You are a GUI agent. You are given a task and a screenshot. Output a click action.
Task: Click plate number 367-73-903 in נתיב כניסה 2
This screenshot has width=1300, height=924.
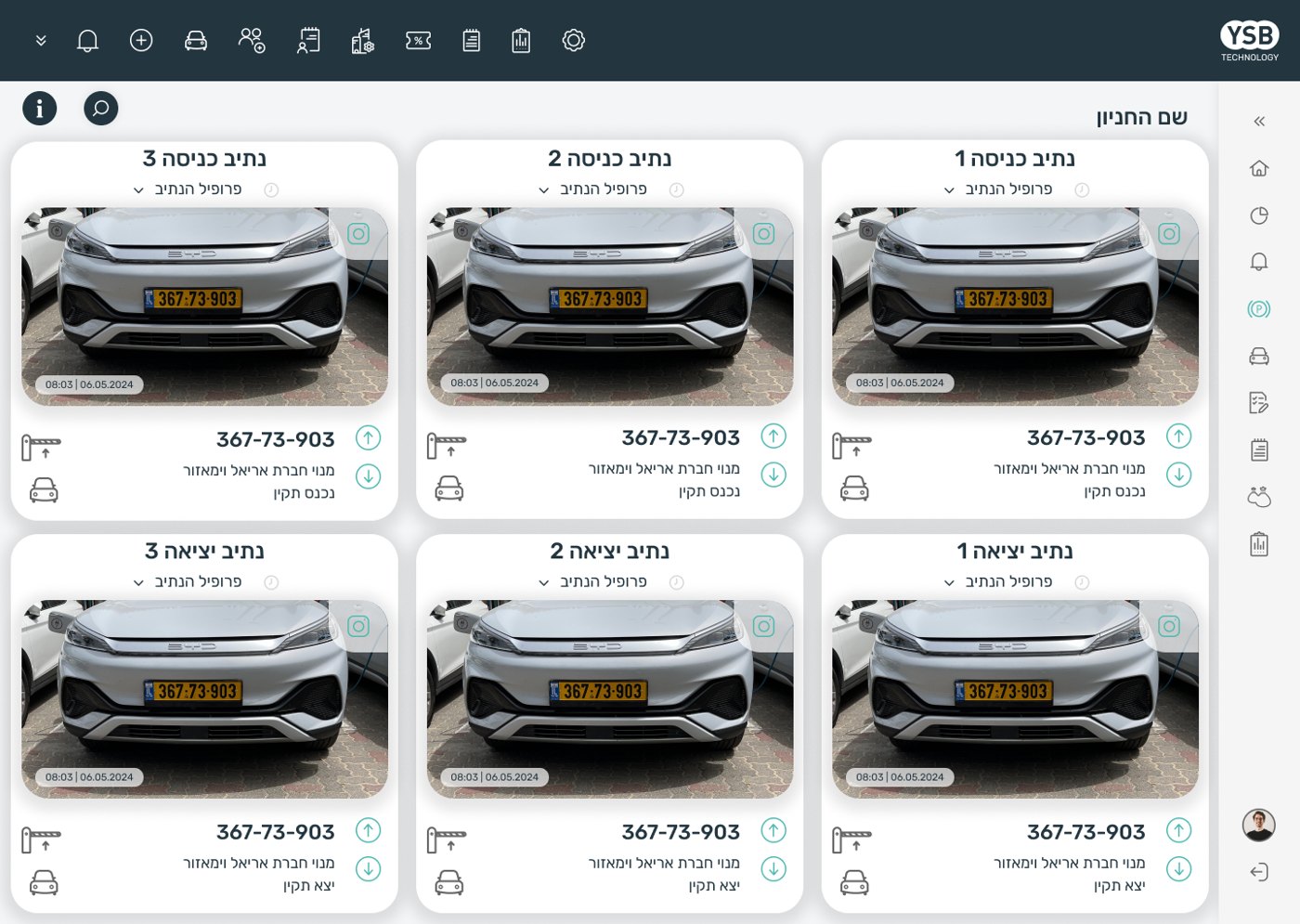tap(681, 437)
